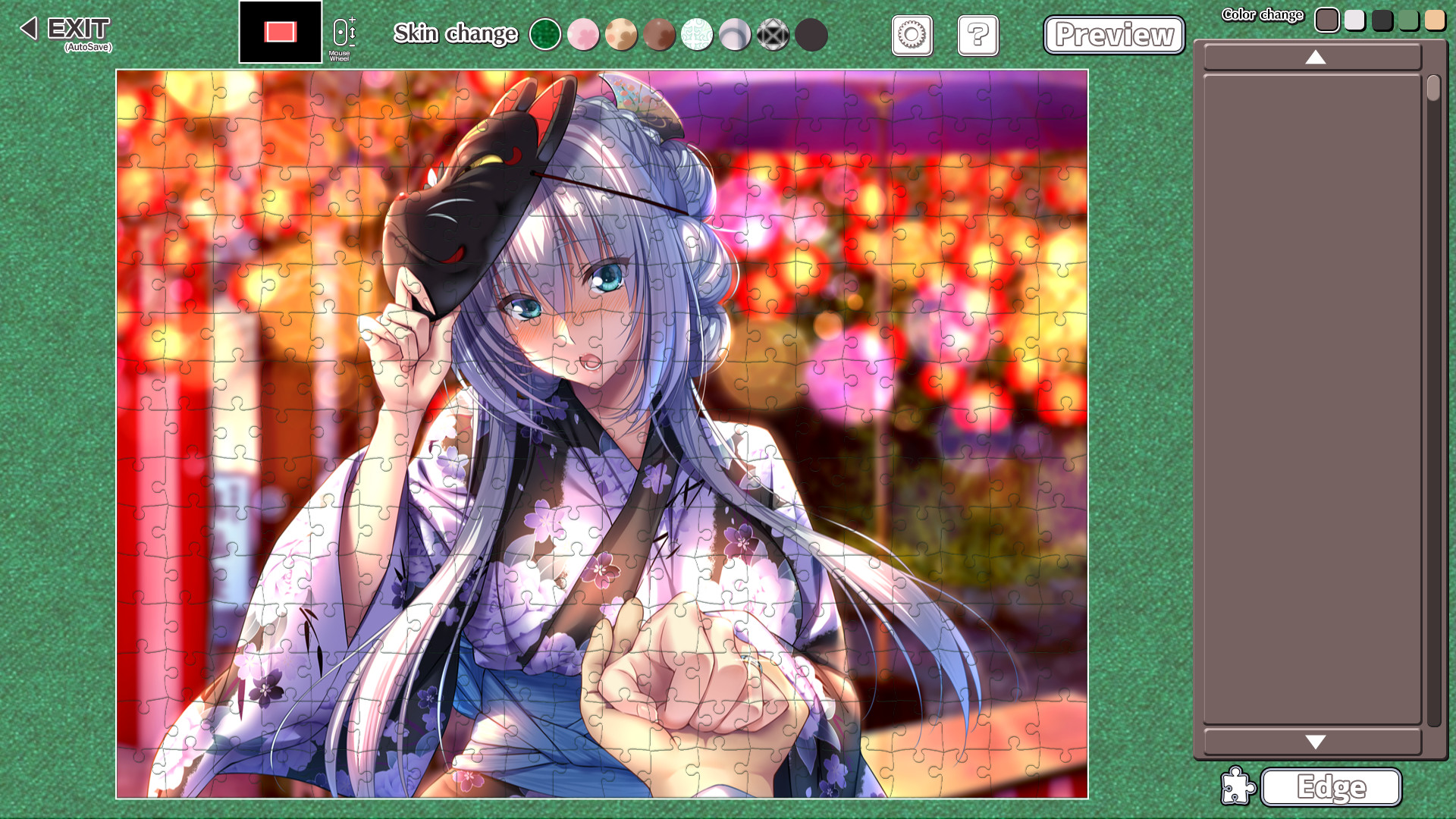The width and height of the screenshot is (1456, 819).
Task: Change background to green color swatch
Action: coord(1407,20)
